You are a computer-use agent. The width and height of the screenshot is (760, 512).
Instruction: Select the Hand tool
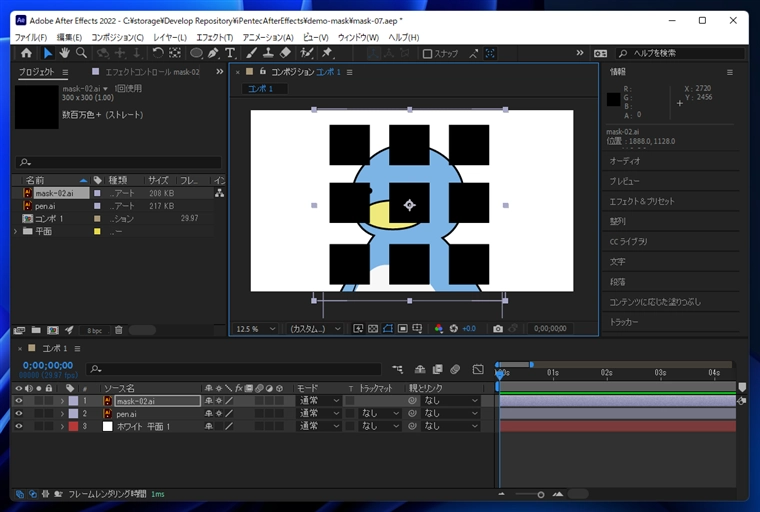pyautogui.click(x=64, y=53)
